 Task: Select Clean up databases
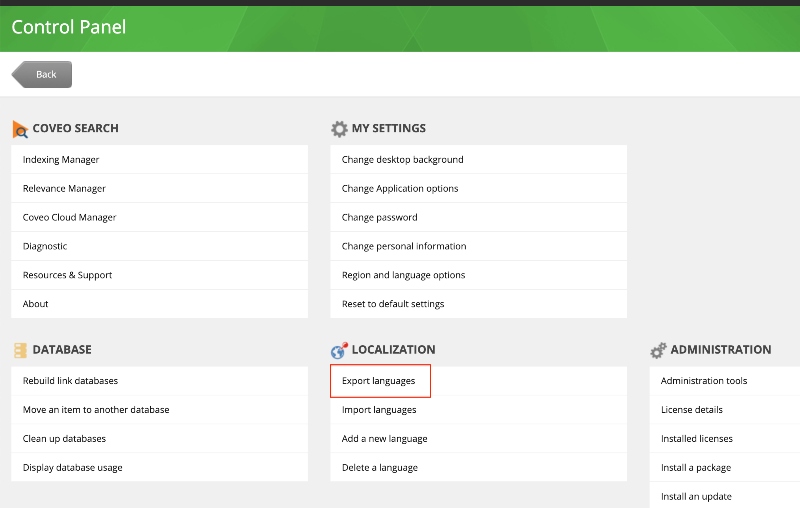tap(160, 439)
